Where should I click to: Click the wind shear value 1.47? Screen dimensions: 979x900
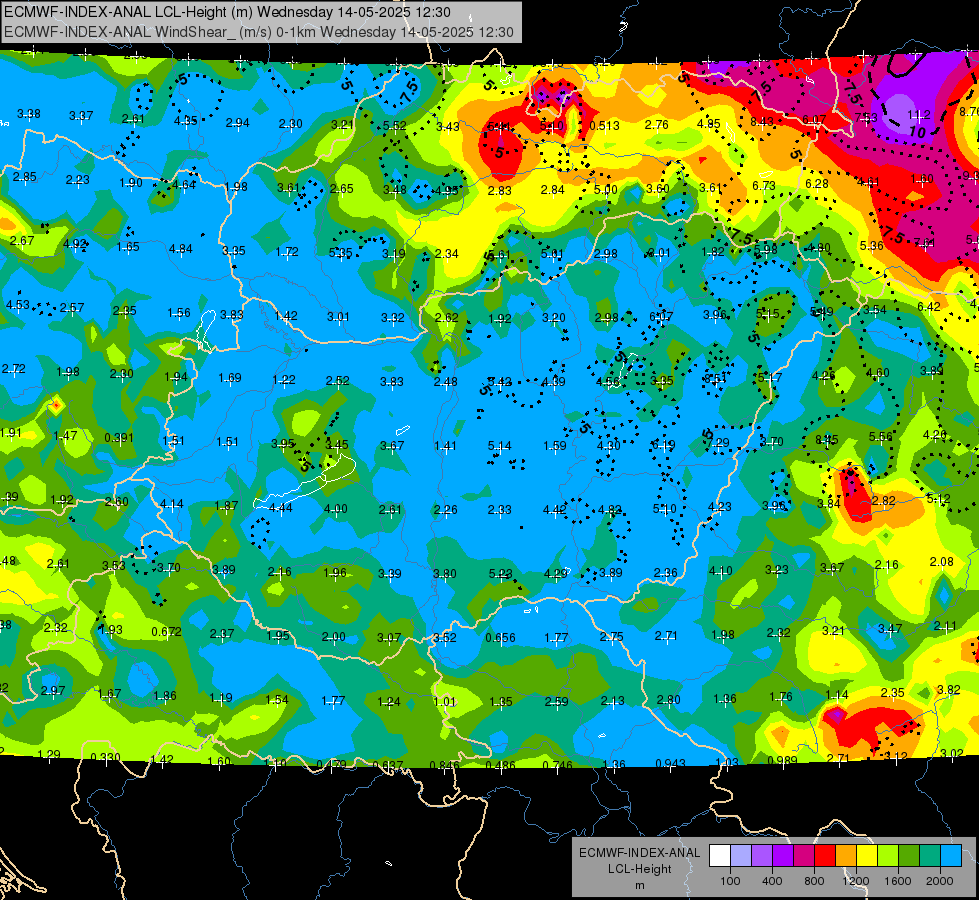click(x=66, y=435)
